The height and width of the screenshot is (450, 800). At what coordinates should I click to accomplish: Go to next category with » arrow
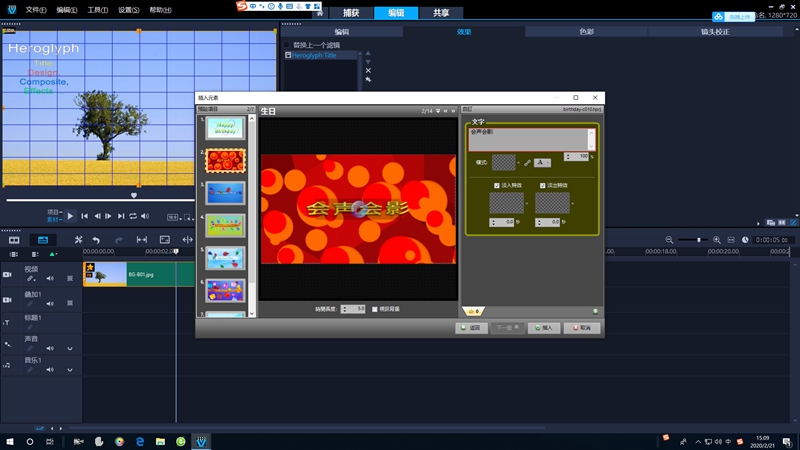pos(453,111)
